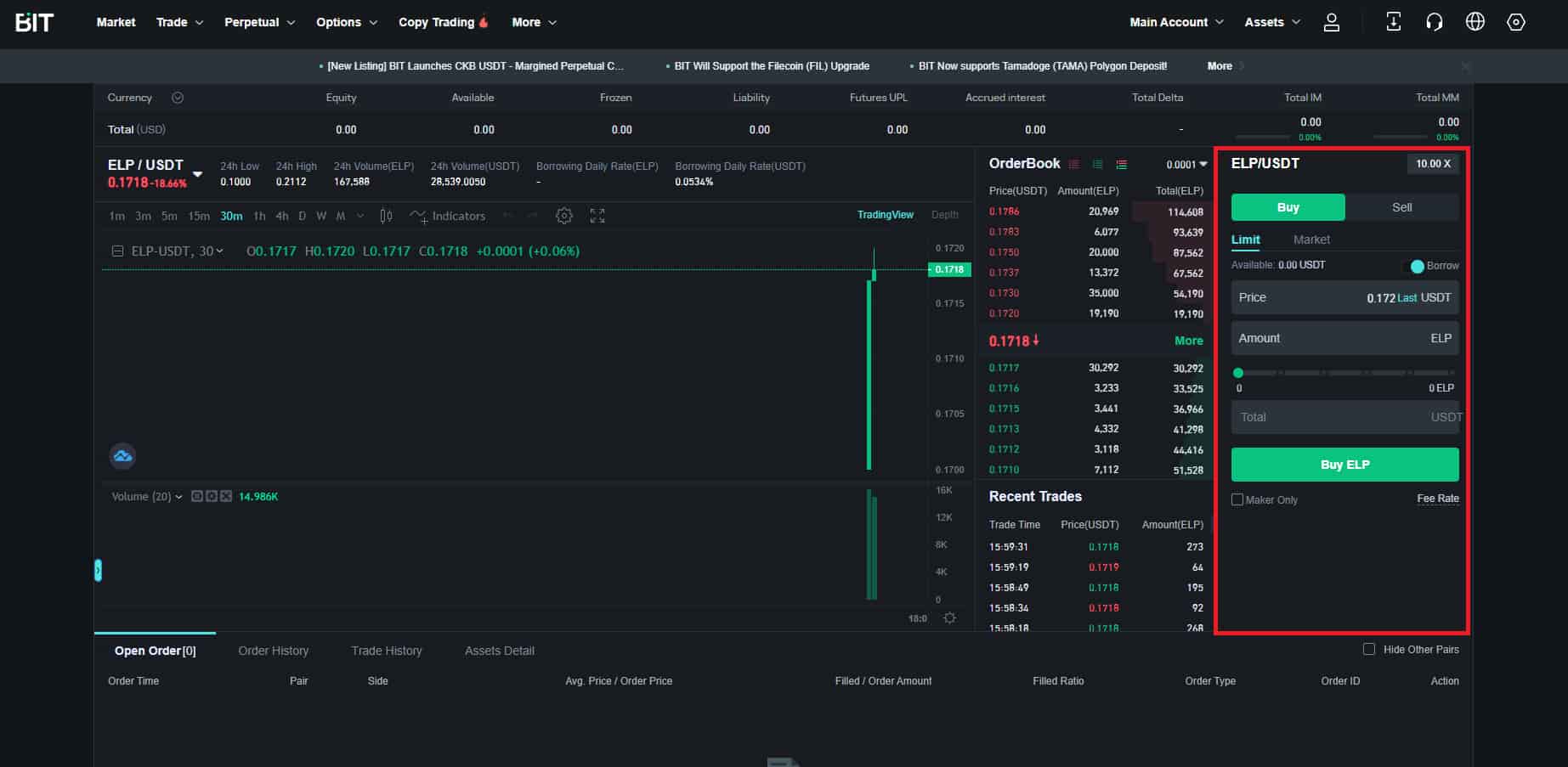Toggle the Borrow switch
The height and width of the screenshot is (767, 1568).
(x=1418, y=266)
